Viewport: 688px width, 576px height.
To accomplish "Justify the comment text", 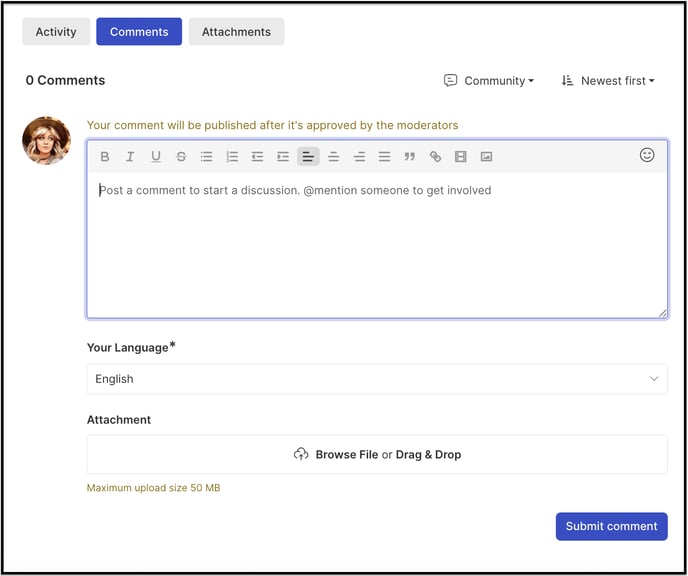I will coord(385,157).
